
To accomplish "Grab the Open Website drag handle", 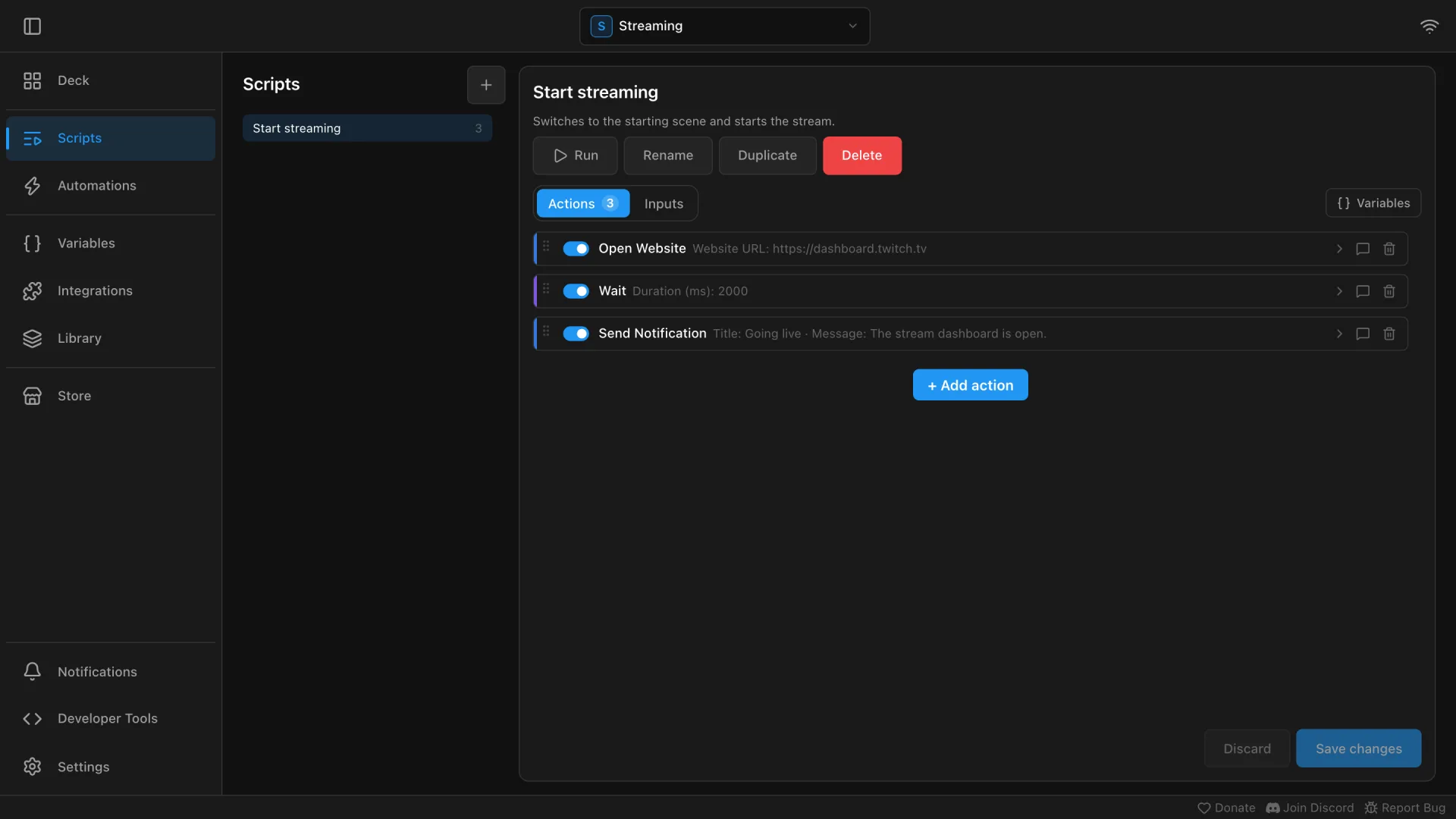I will click(x=546, y=246).
